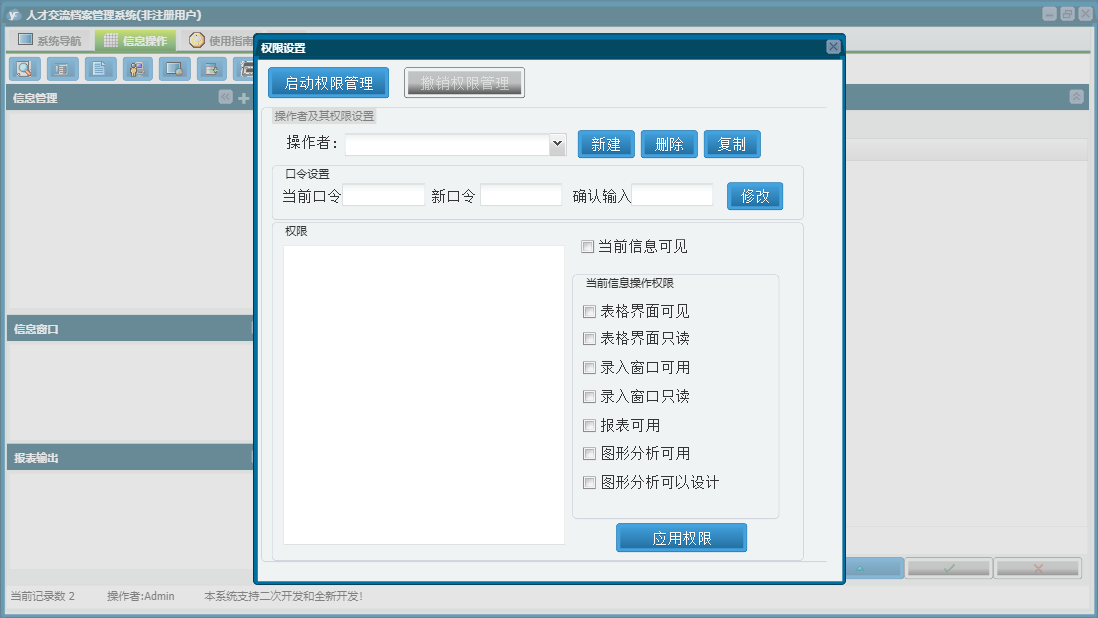Click the 当前记录数 2 status text
The width and height of the screenshot is (1098, 618).
42,596
